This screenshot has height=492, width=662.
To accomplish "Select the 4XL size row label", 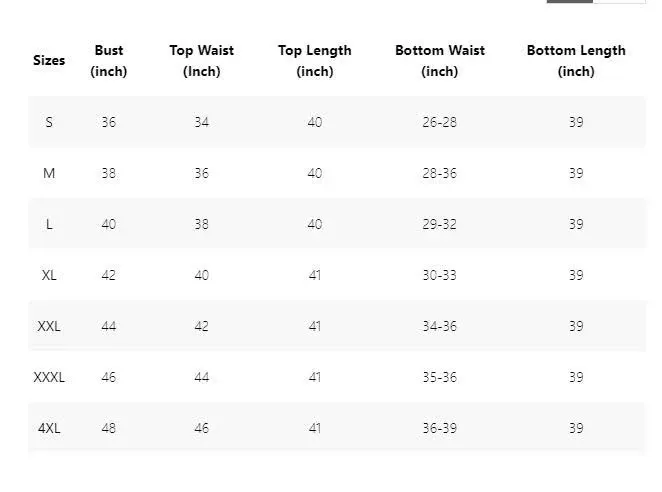I will click(49, 428).
